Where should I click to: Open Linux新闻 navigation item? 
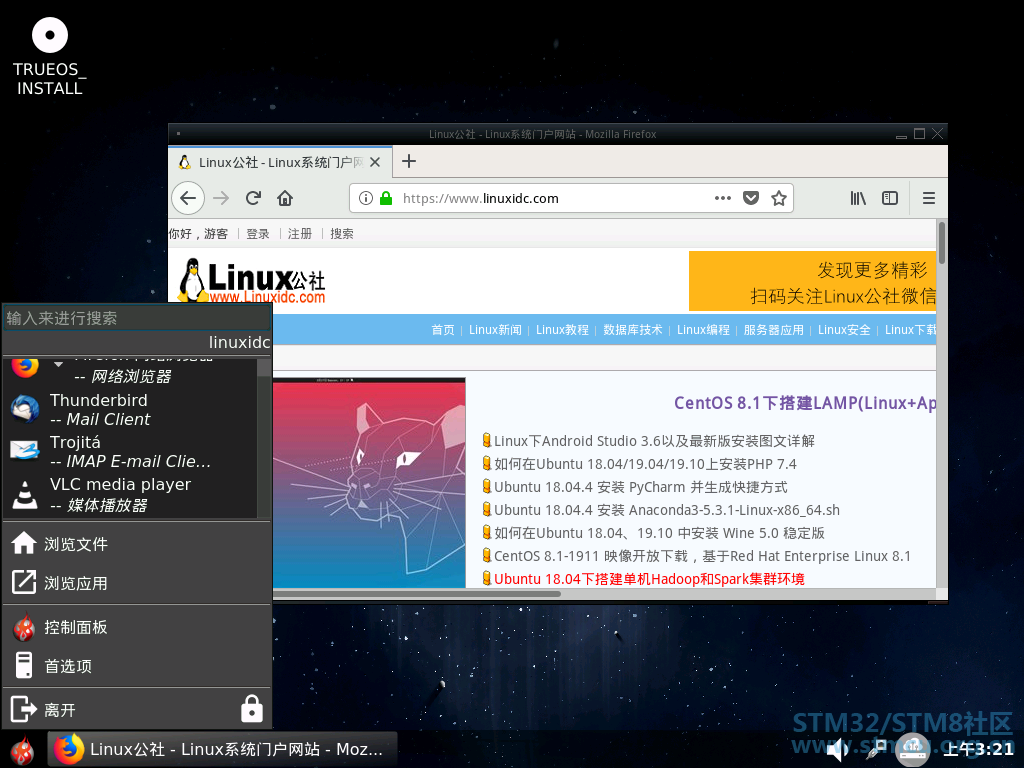tap(495, 330)
